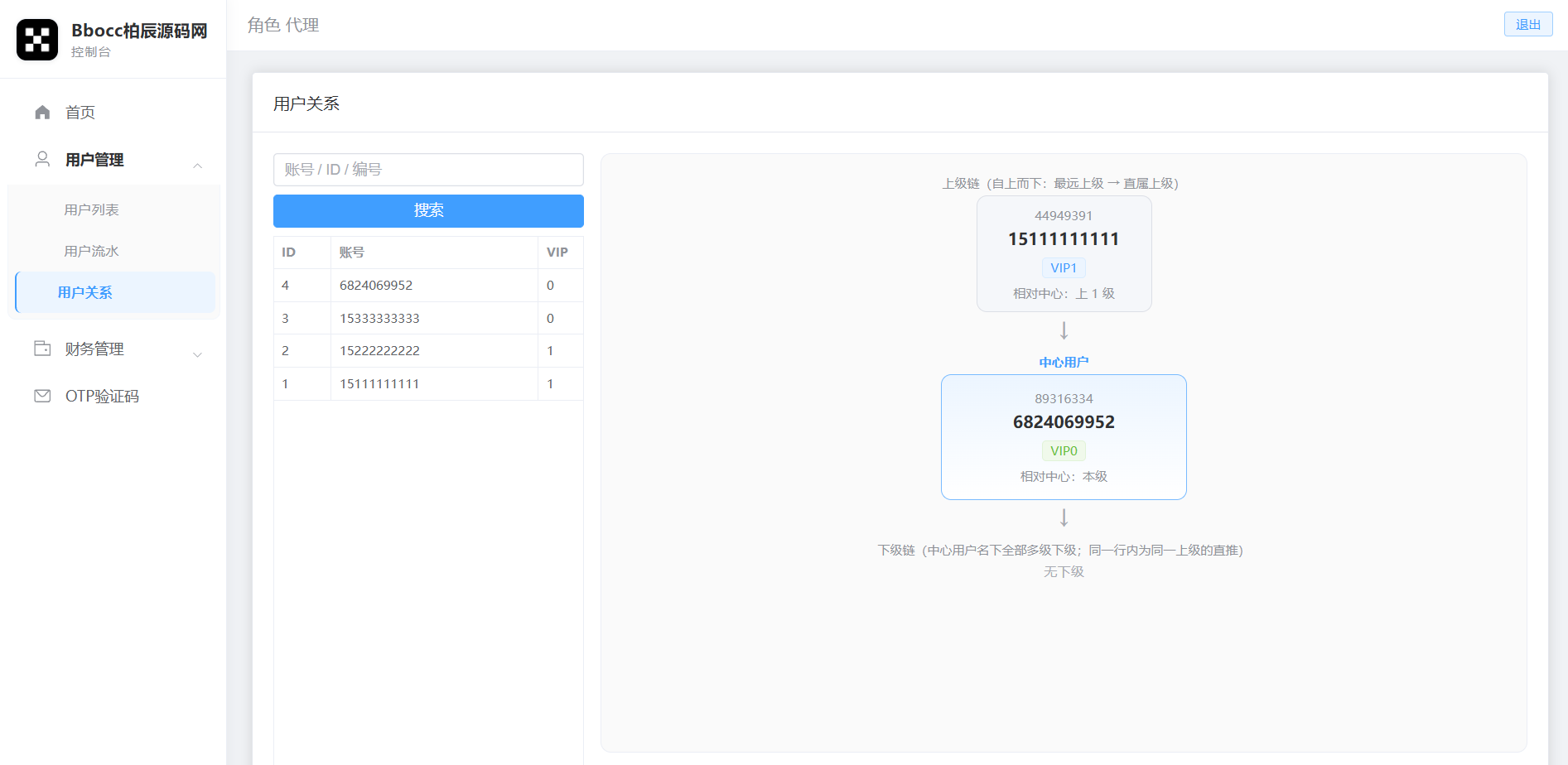Screen dimensions: 1568x765
Task: Expand the 财务管理 menu chevron
Action: [x=197, y=355]
